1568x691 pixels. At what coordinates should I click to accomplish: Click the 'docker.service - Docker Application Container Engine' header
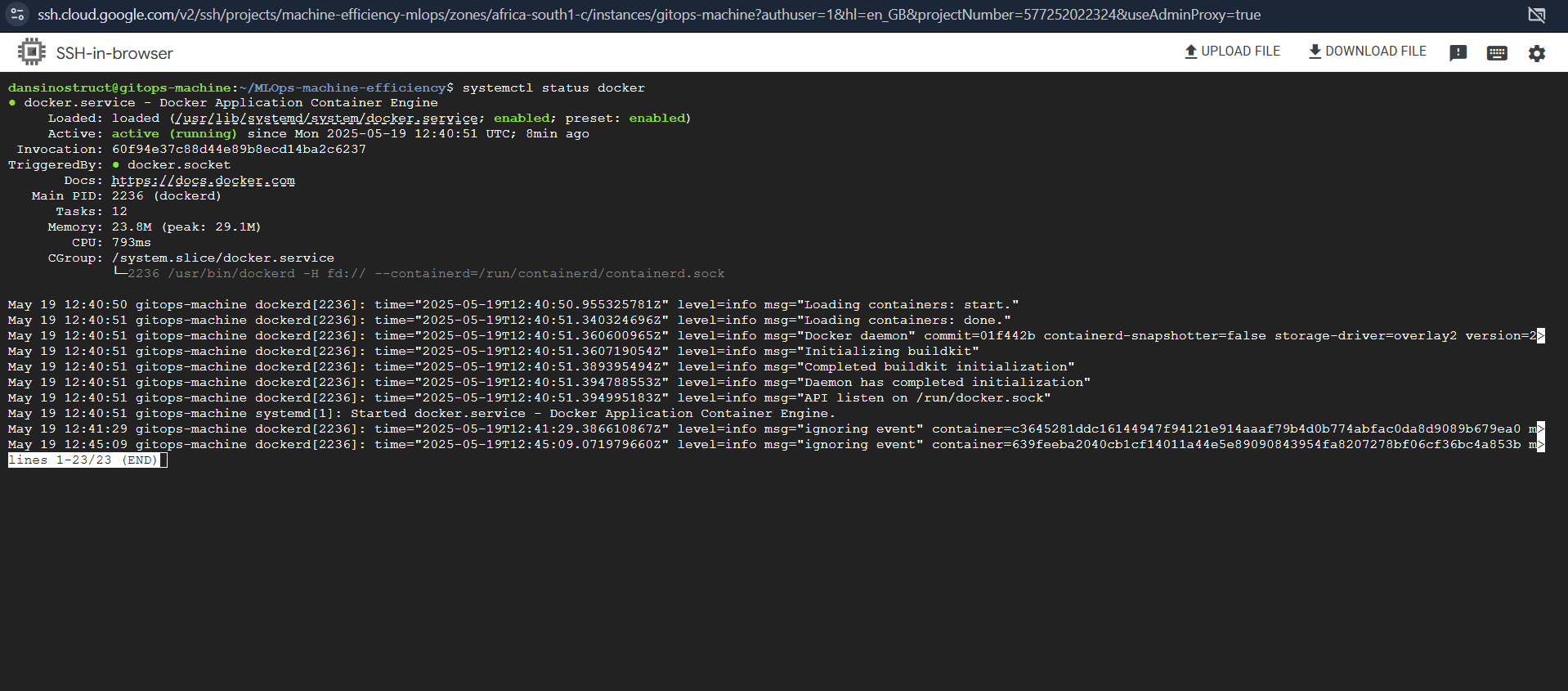click(x=231, y=103)
